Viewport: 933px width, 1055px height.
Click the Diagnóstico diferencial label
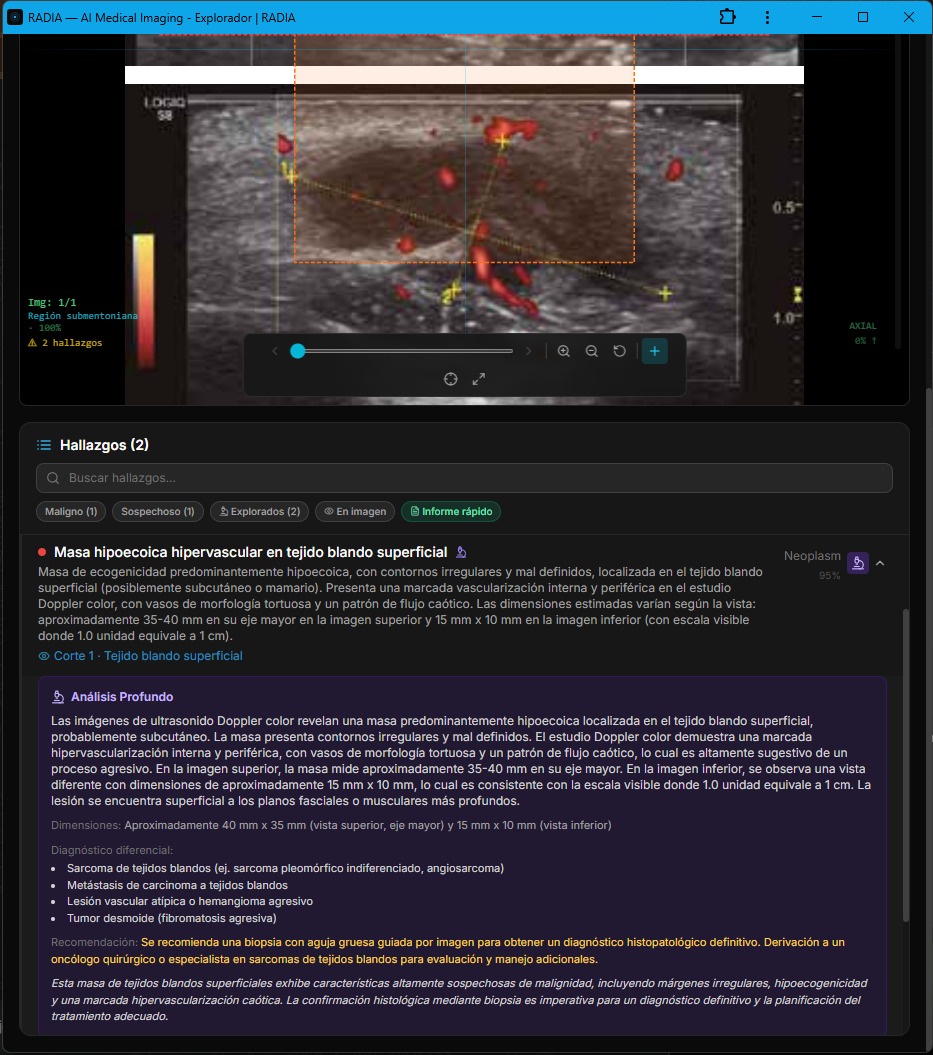coord(112,850)
